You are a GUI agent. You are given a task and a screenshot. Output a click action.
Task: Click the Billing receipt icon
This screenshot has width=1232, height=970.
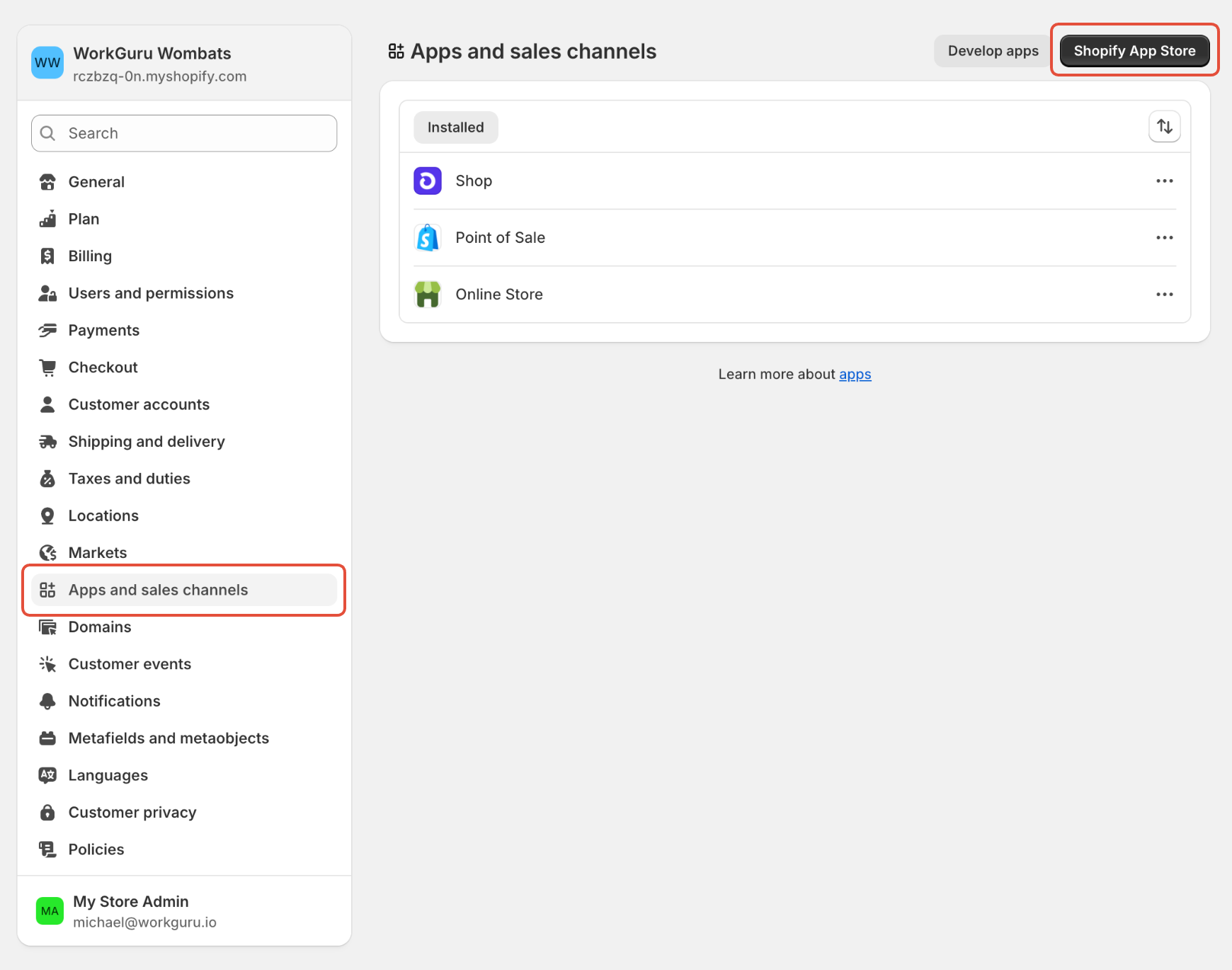click(47, 256)
